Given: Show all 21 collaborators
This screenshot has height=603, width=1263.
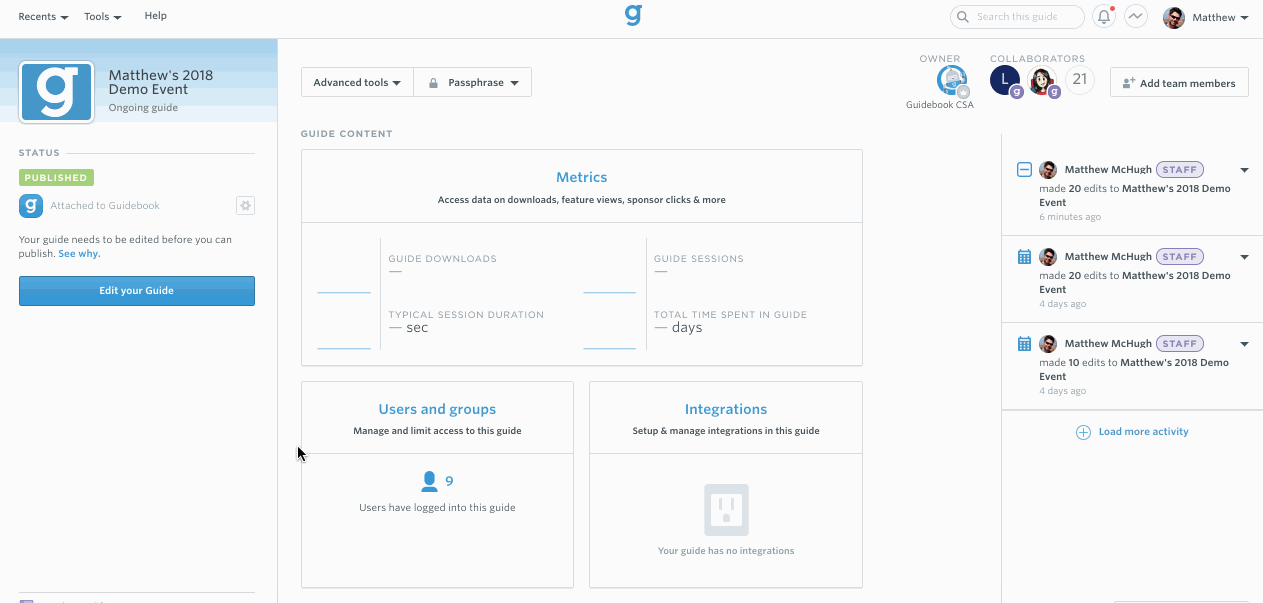Looking at the screenshot, I should 1079,80.
